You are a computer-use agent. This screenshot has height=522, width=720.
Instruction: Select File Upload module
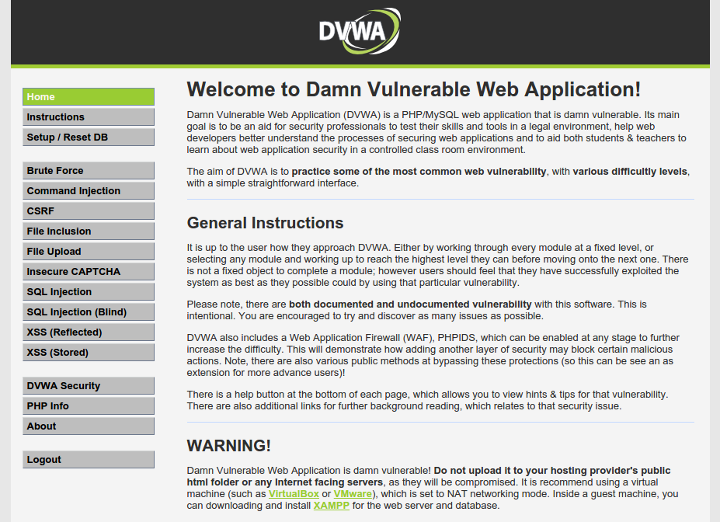(89, 252)
